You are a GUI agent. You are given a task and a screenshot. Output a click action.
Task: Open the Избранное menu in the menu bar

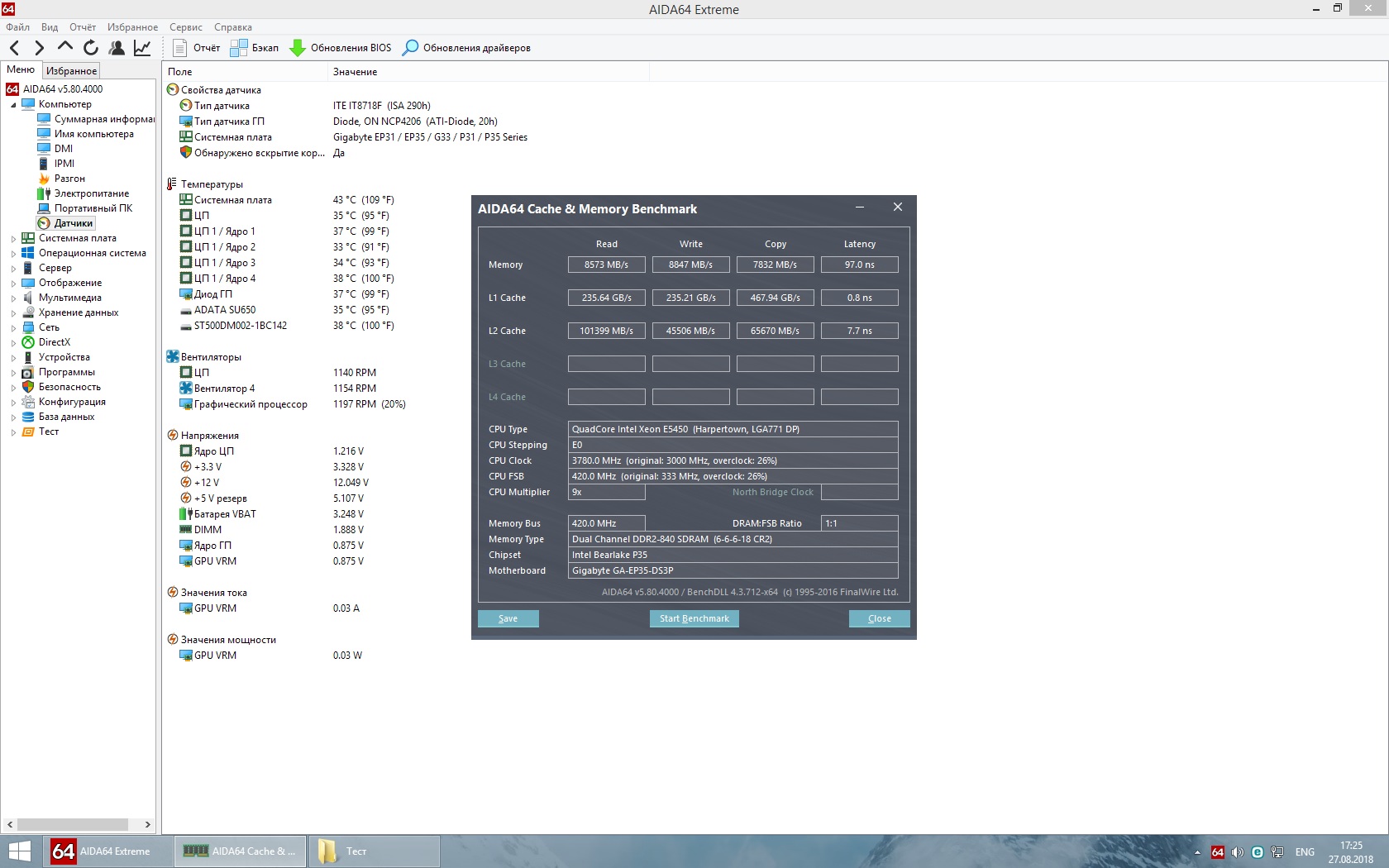pyautogui.click(x=132, y=27)
